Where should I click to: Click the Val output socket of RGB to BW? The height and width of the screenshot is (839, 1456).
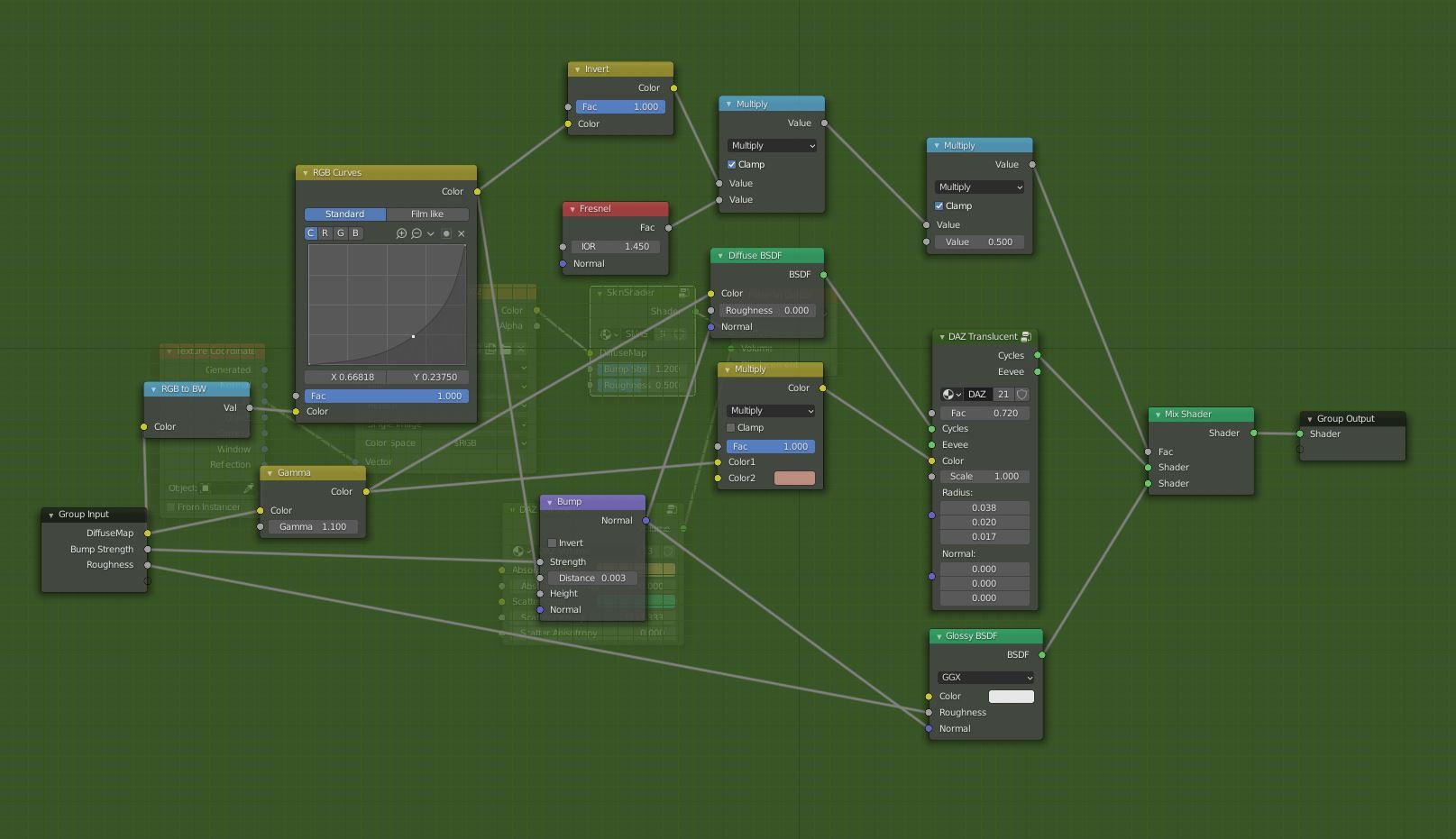(250, 408)
